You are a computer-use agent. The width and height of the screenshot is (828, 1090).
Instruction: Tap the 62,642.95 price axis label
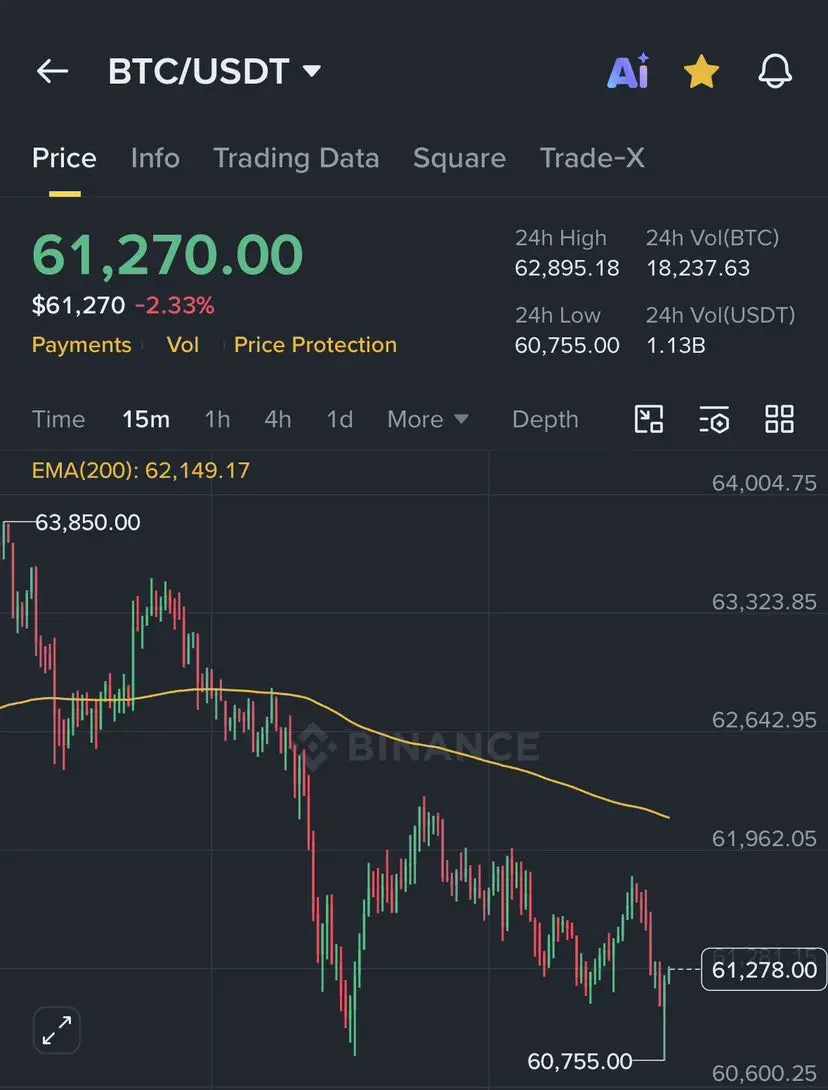[x=764, y=720]
